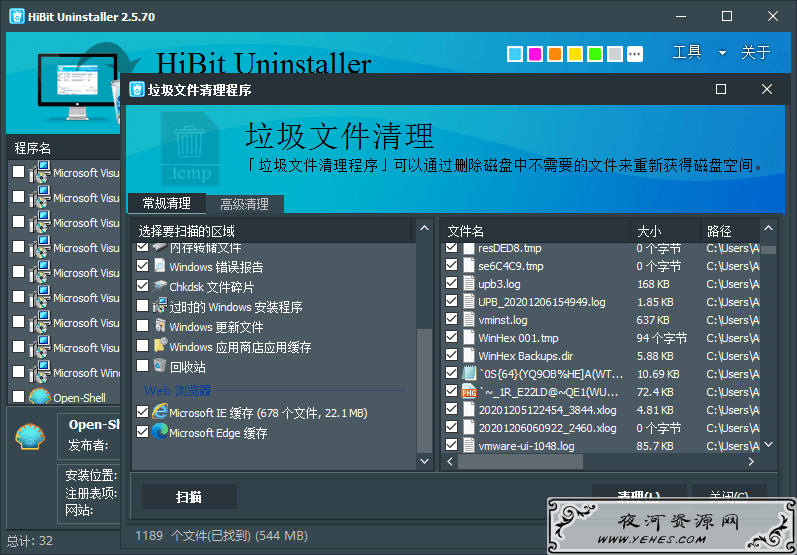Select the orange theme color swatch
Viewport: 797px width, 555px height.
555,53
